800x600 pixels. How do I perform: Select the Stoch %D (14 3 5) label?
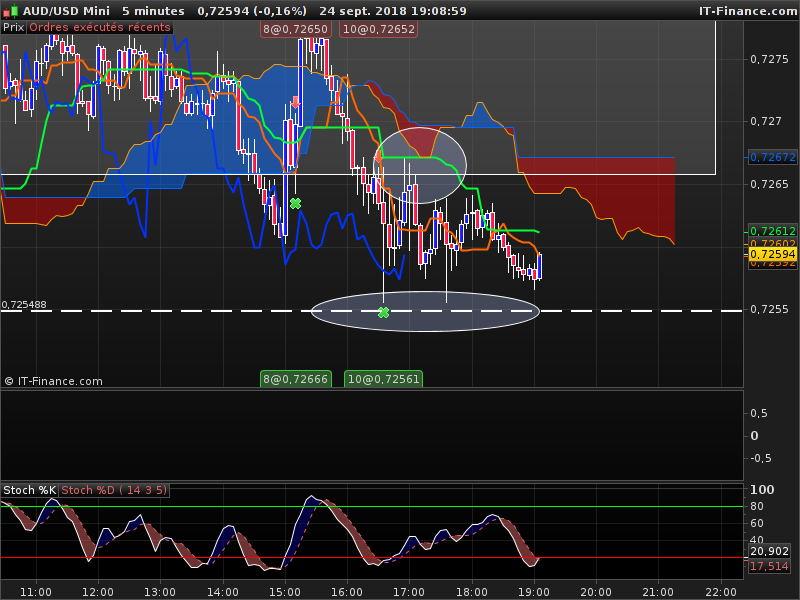point(114,490)
